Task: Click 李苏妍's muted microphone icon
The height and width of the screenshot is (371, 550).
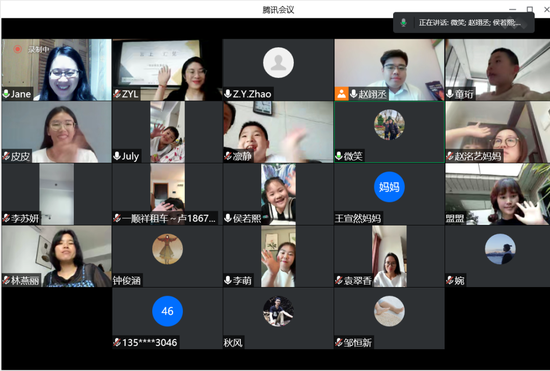Action: pos(6,218)
